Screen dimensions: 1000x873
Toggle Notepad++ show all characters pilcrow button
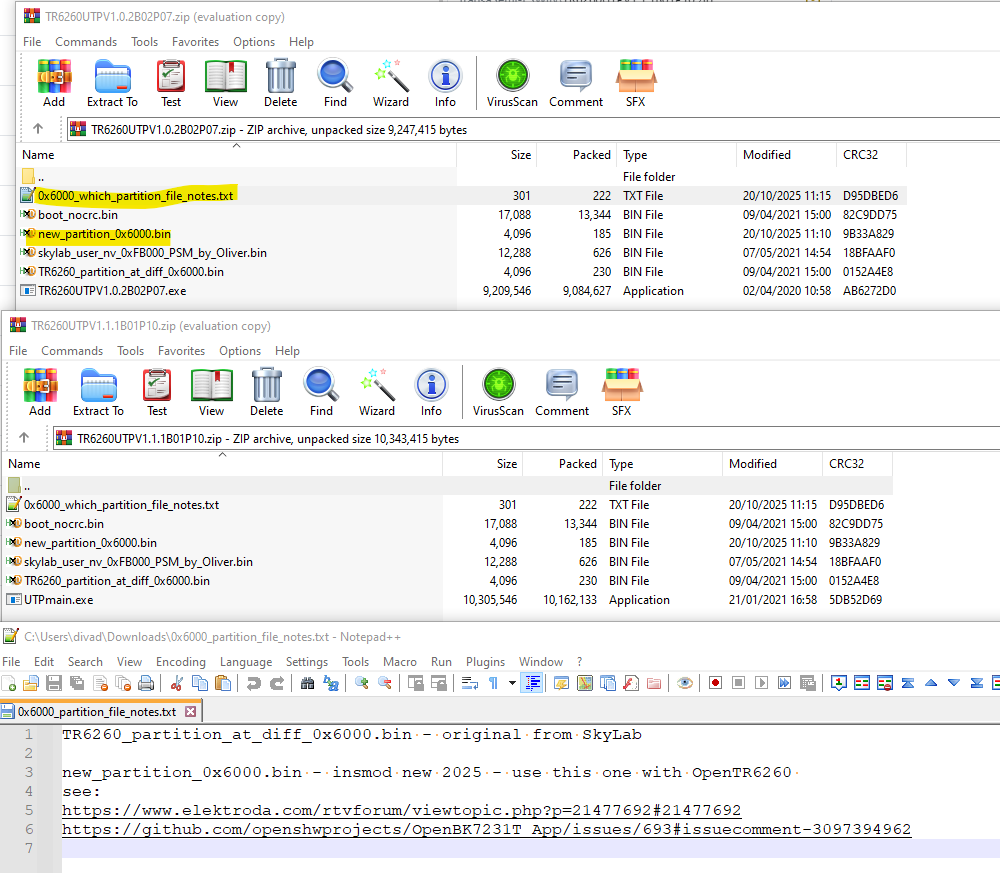[x=494, y=683]
